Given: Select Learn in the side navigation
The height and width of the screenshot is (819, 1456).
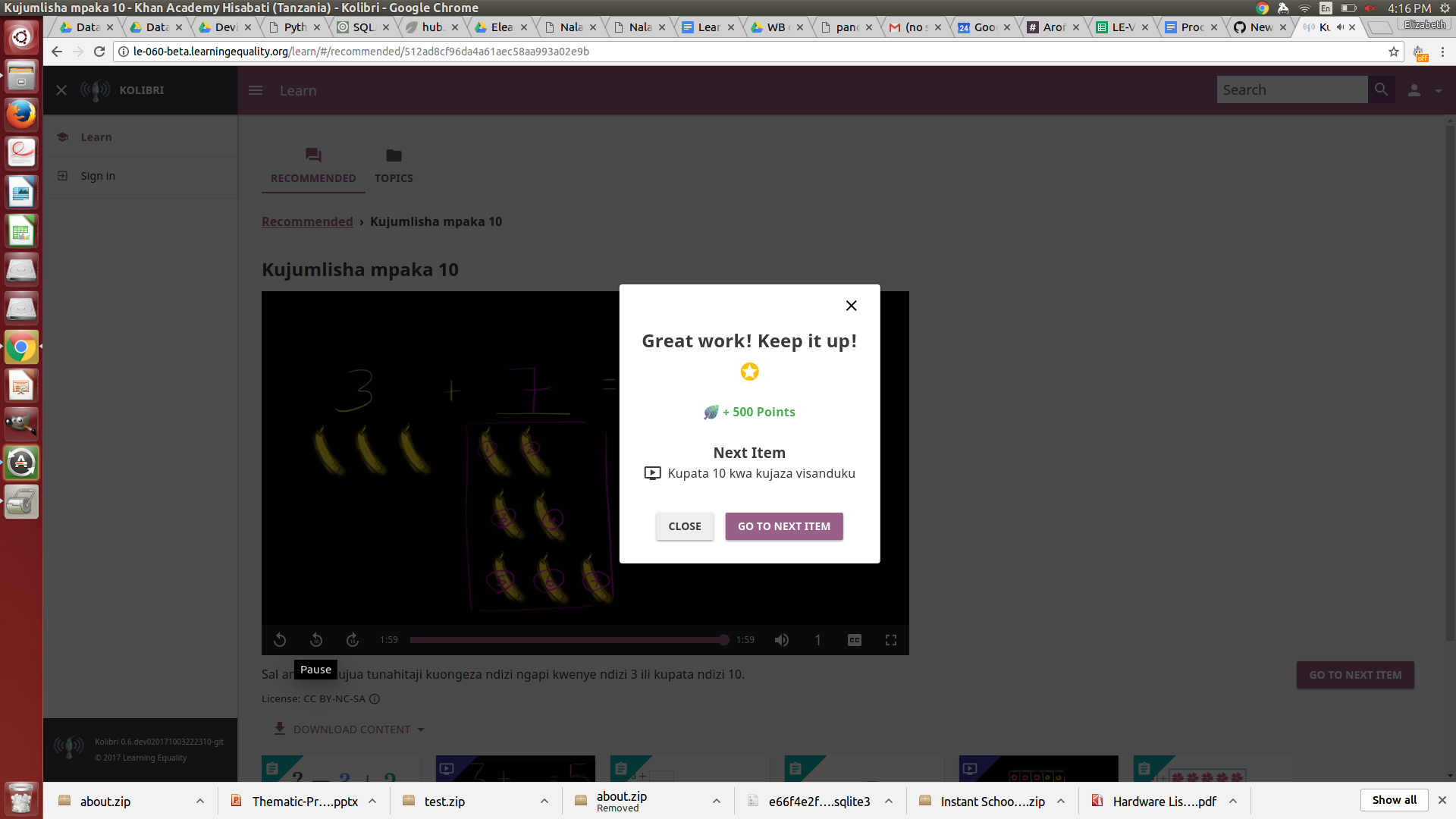Looking at the screenshot, I should click(140, 137).
